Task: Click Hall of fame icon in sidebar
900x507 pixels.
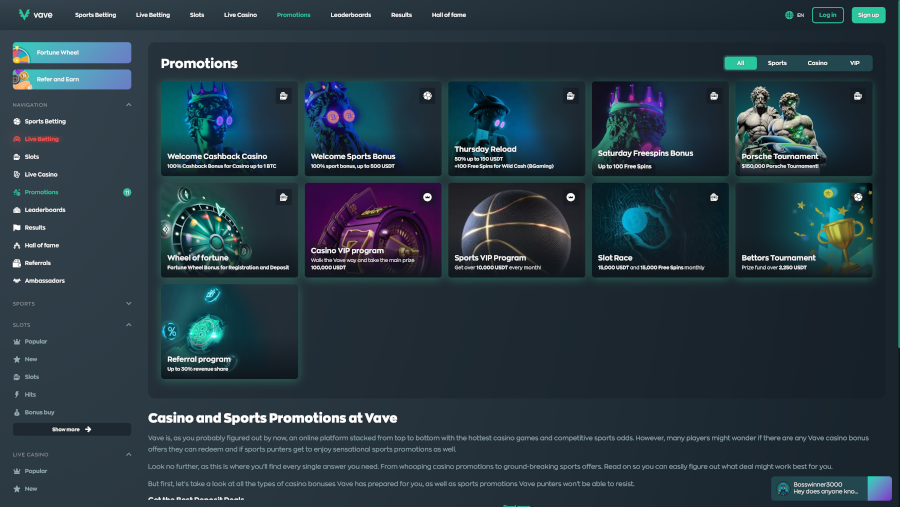Action: tap(17, 245)
